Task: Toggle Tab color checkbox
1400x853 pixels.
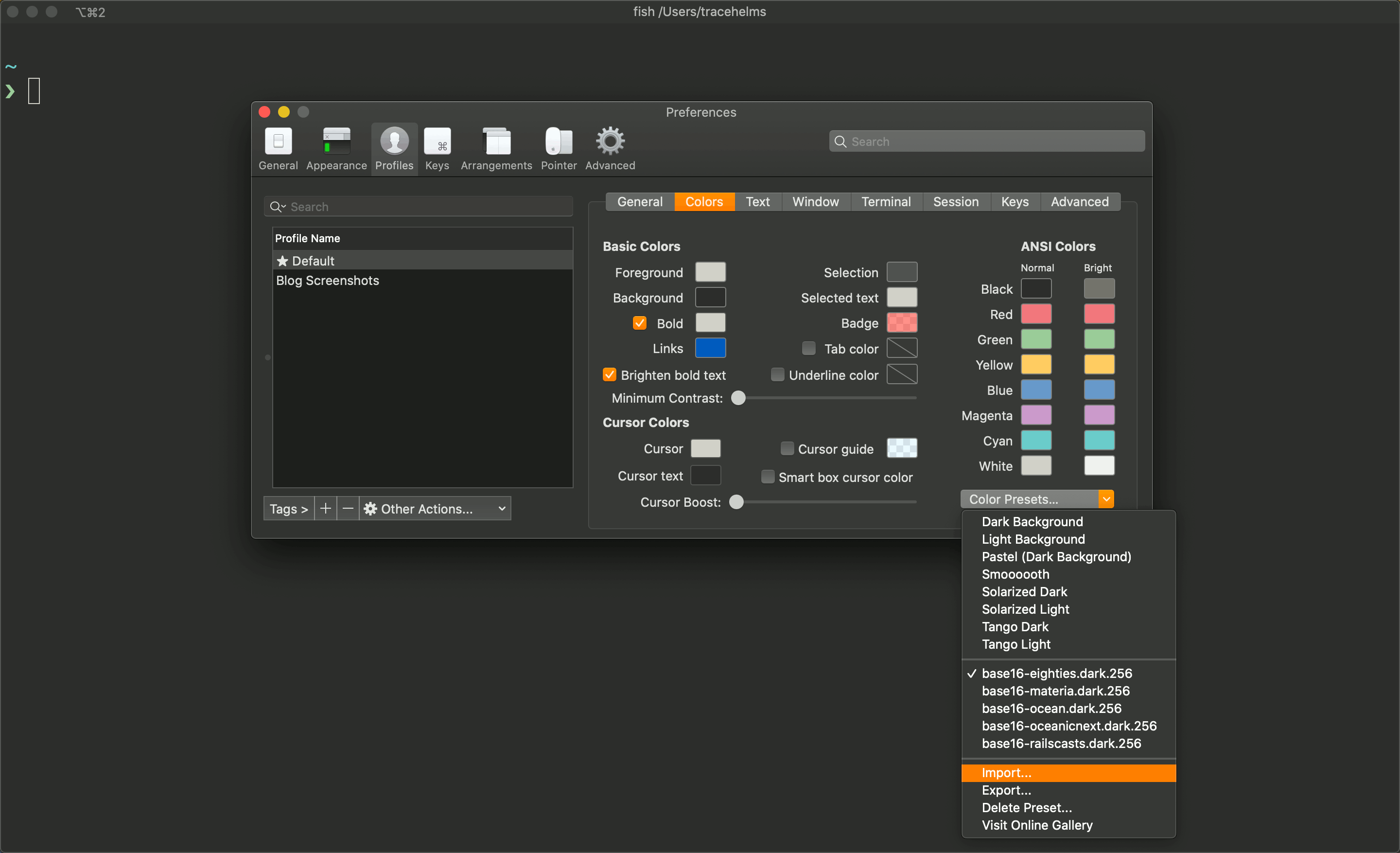Action: click(807, 348)
